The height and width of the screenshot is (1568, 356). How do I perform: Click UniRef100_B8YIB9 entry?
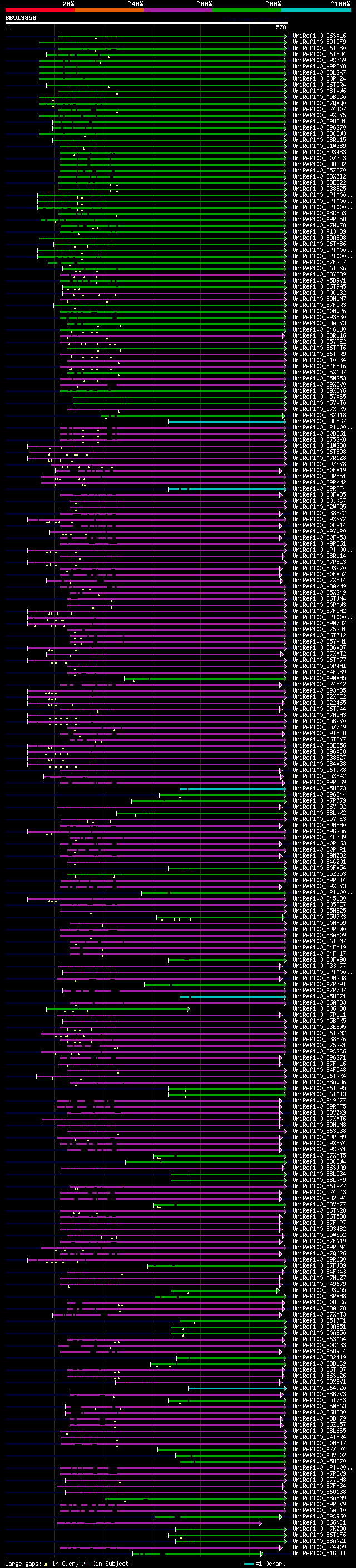click(319, 275)
